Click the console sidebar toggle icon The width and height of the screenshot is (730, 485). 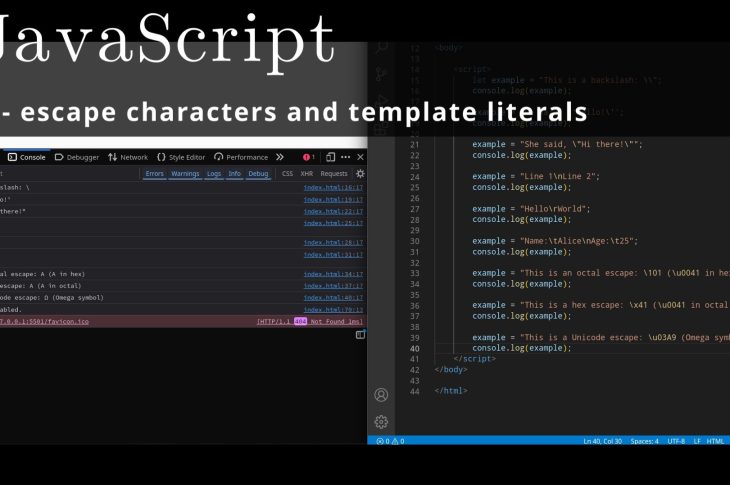coord(360,335)
